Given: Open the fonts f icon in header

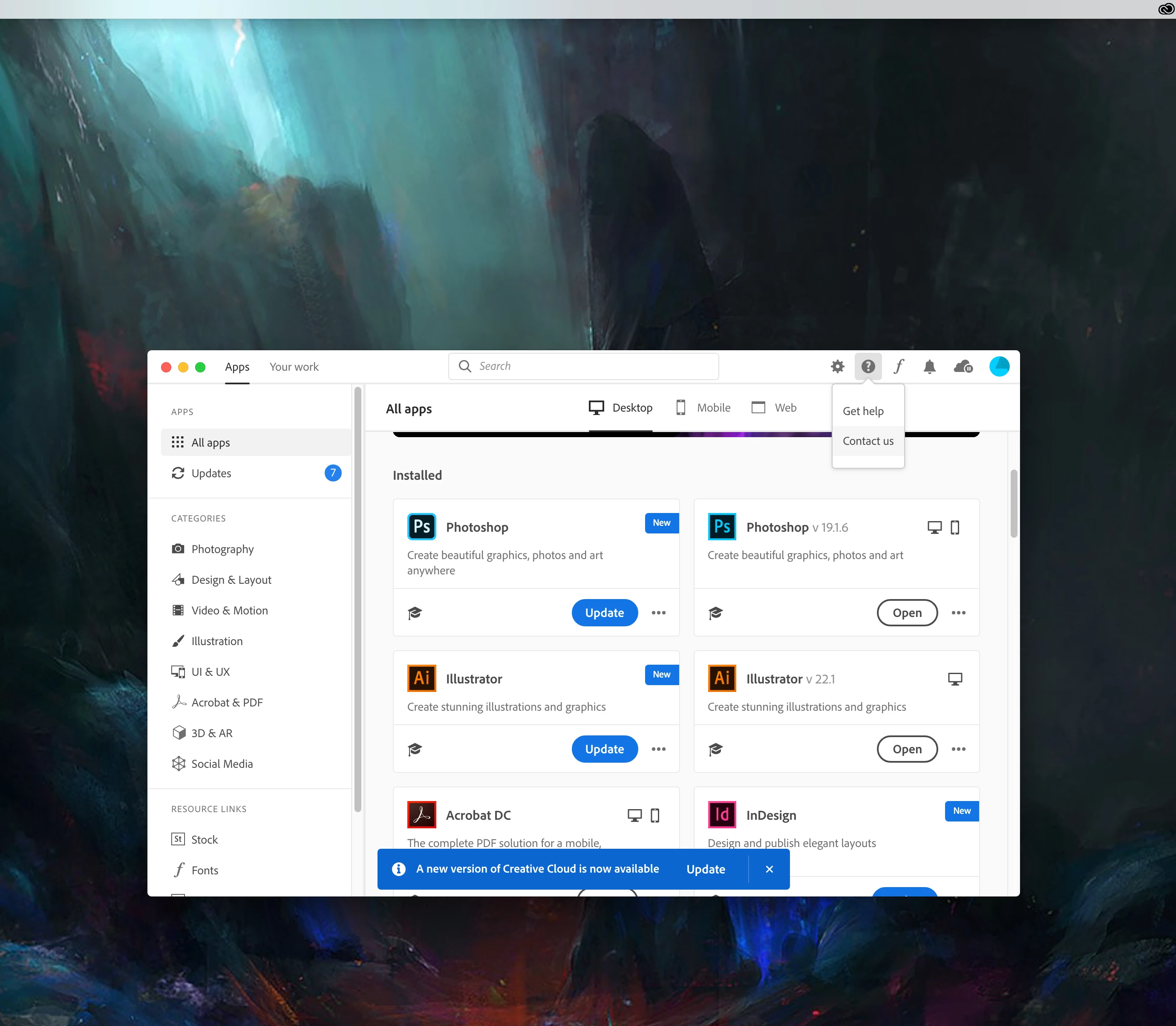Looking at the screenshot, I should coord(899,366).
